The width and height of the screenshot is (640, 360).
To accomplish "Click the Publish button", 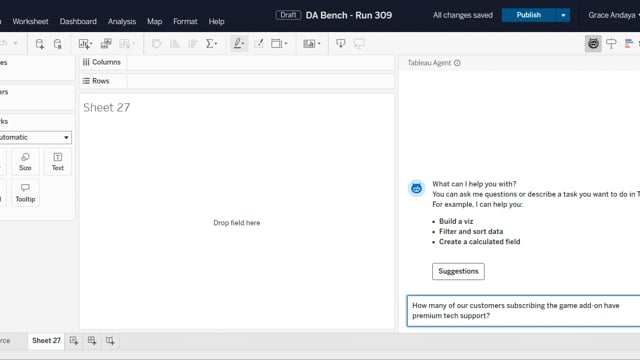I will (529, 15).
